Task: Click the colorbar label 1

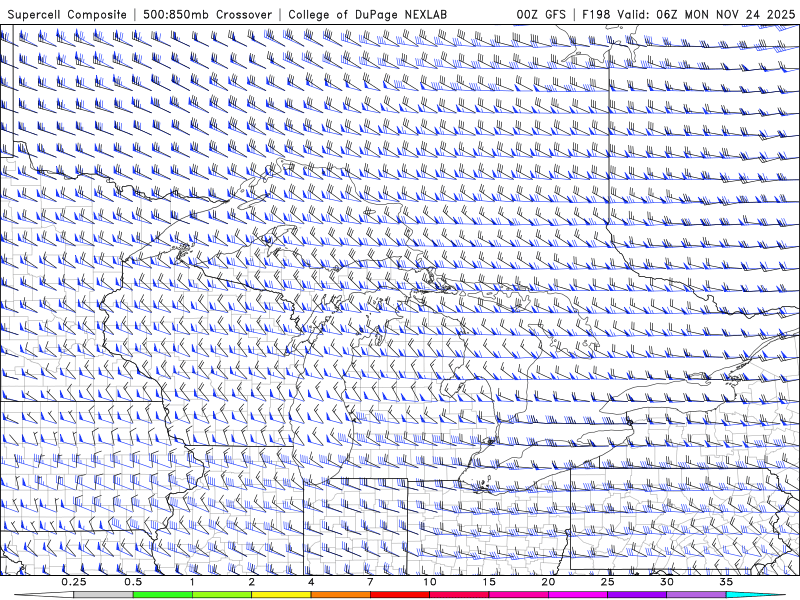Action: click(192, 582)
